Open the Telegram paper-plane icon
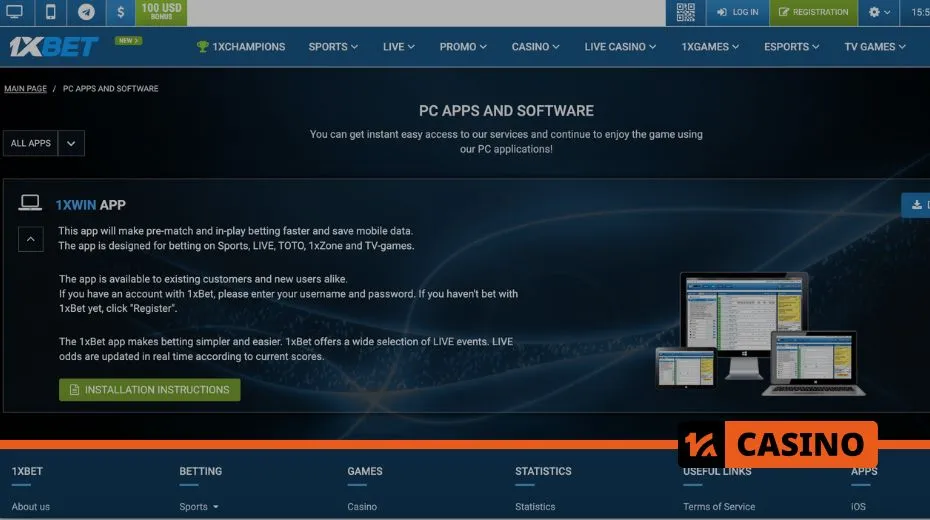 pyautogui.click(x=87, y=12)
